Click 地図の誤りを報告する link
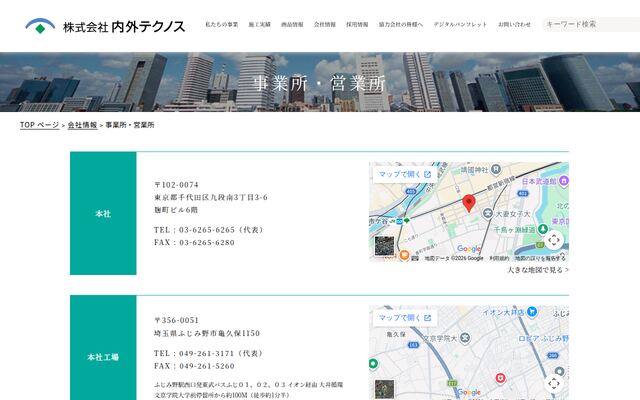The height and width of the screenshot is (400, 640). pyautogui.click(x=540, y=258)
